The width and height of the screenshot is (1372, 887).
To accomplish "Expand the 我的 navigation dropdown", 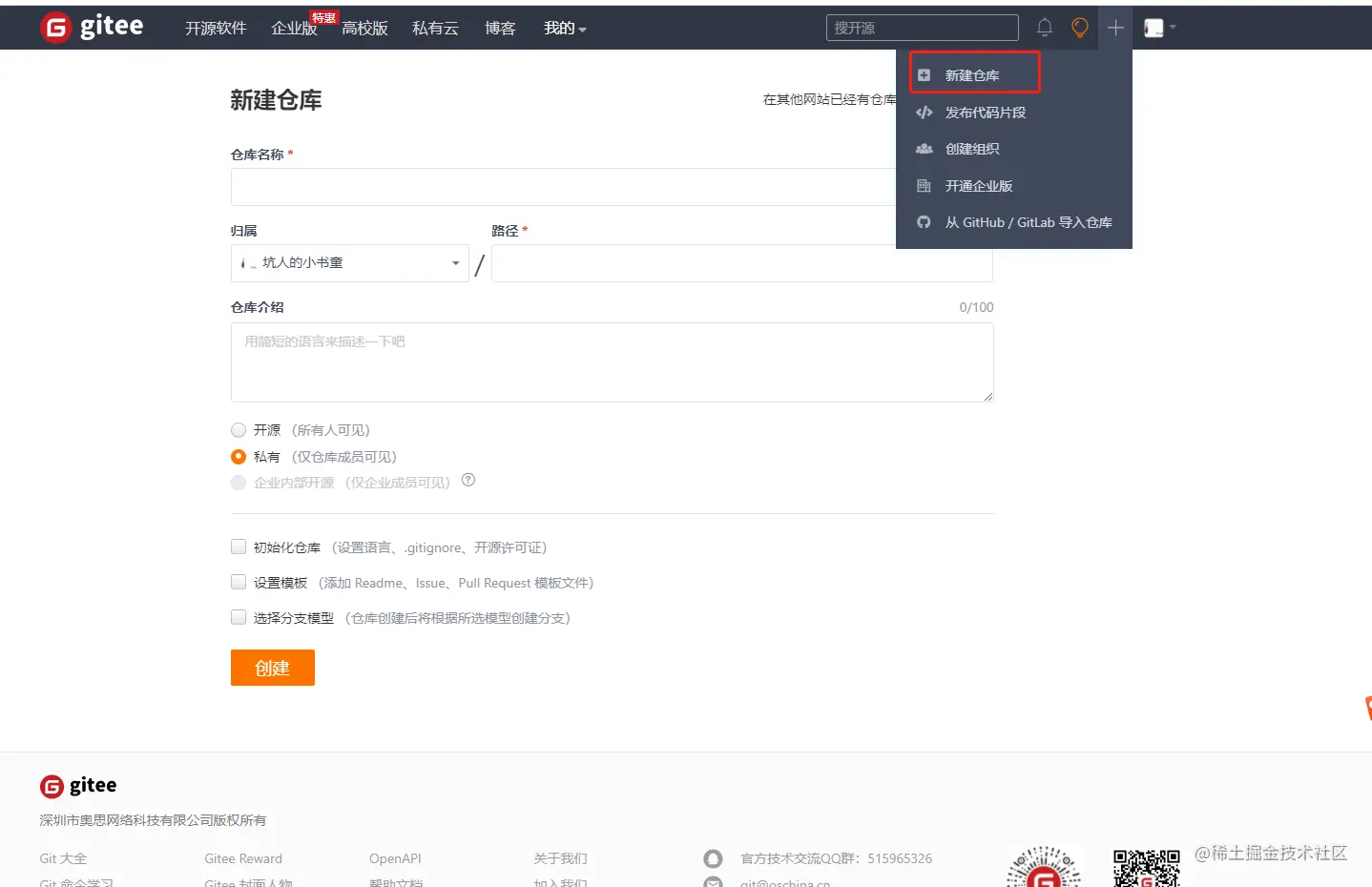I will pos(565,29).
